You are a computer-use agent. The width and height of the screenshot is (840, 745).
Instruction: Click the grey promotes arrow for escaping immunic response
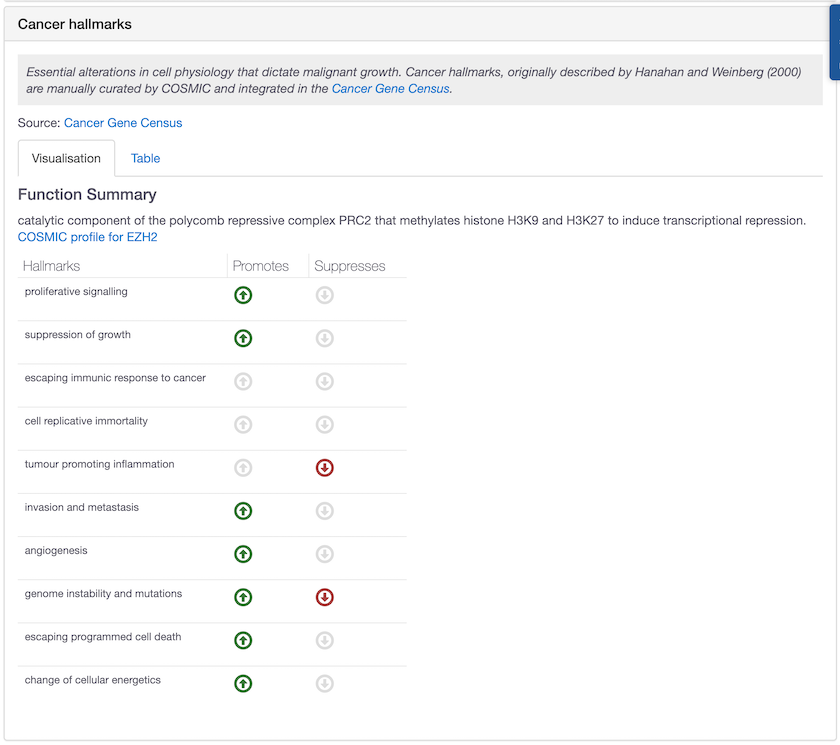point(243,381)
